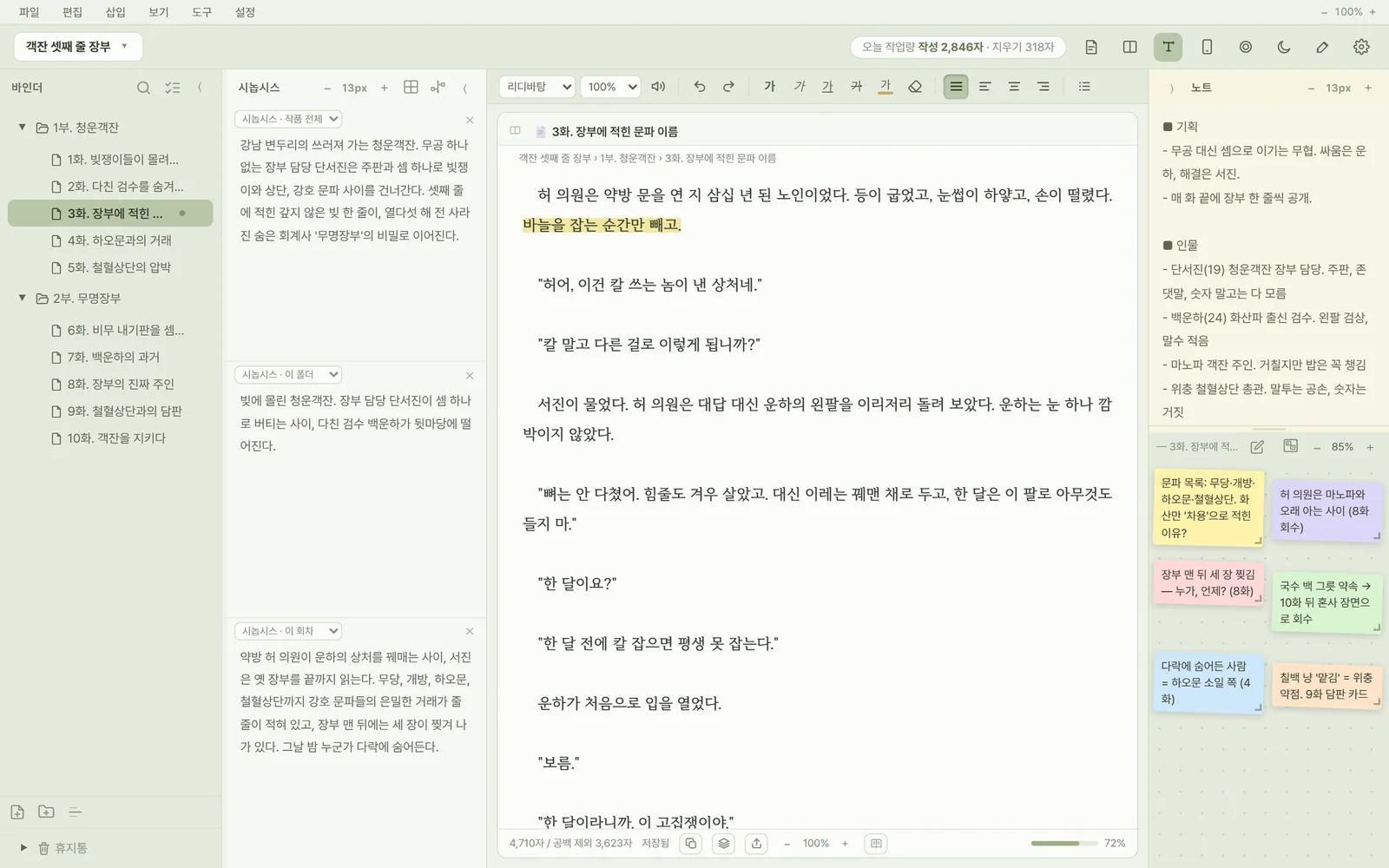
Task: Switch synopsis panel to grid layout icon
Action: pyautogui.click(x=411, y=87)
